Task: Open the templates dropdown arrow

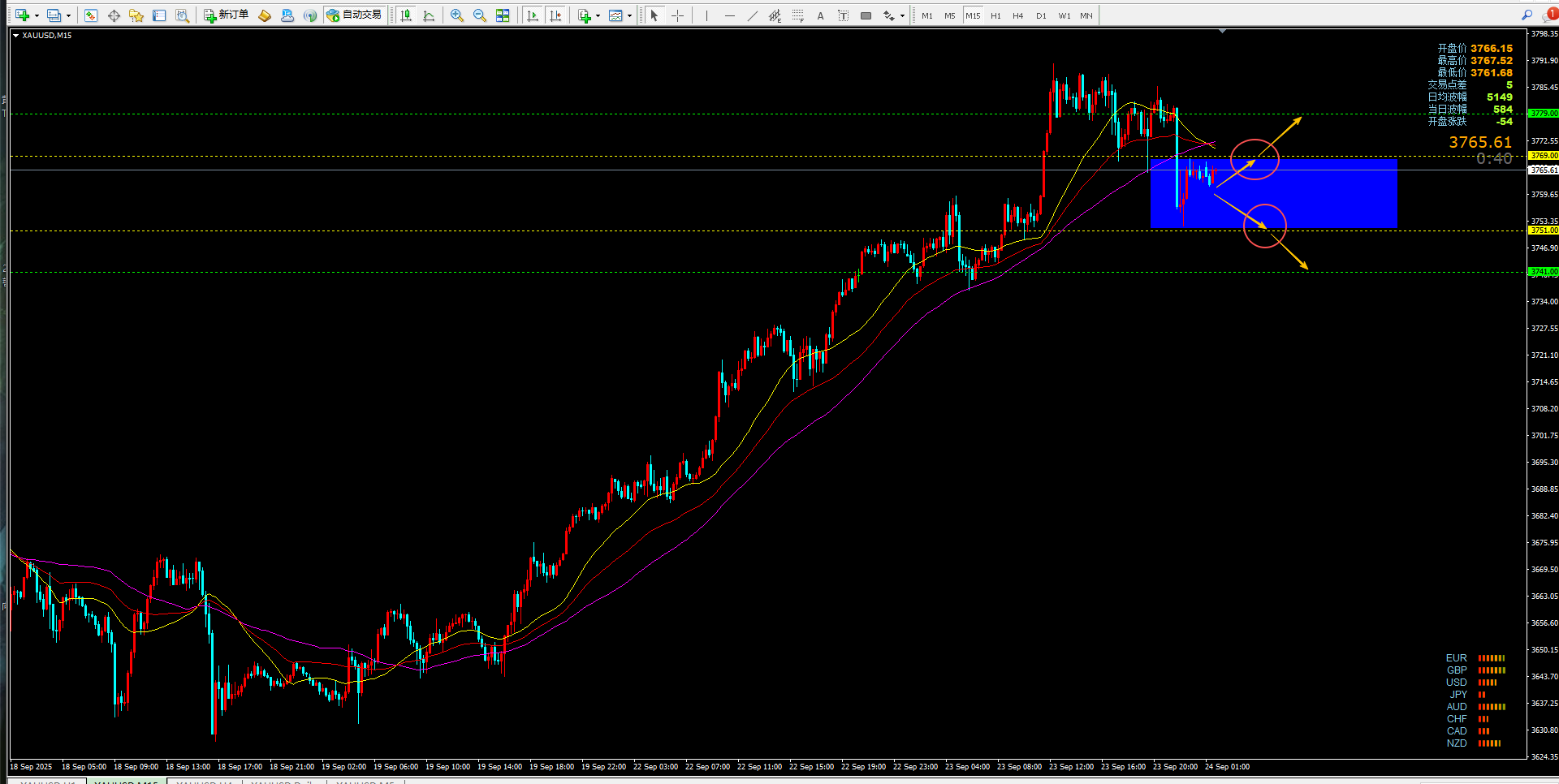Action: [x=629, y=15]
